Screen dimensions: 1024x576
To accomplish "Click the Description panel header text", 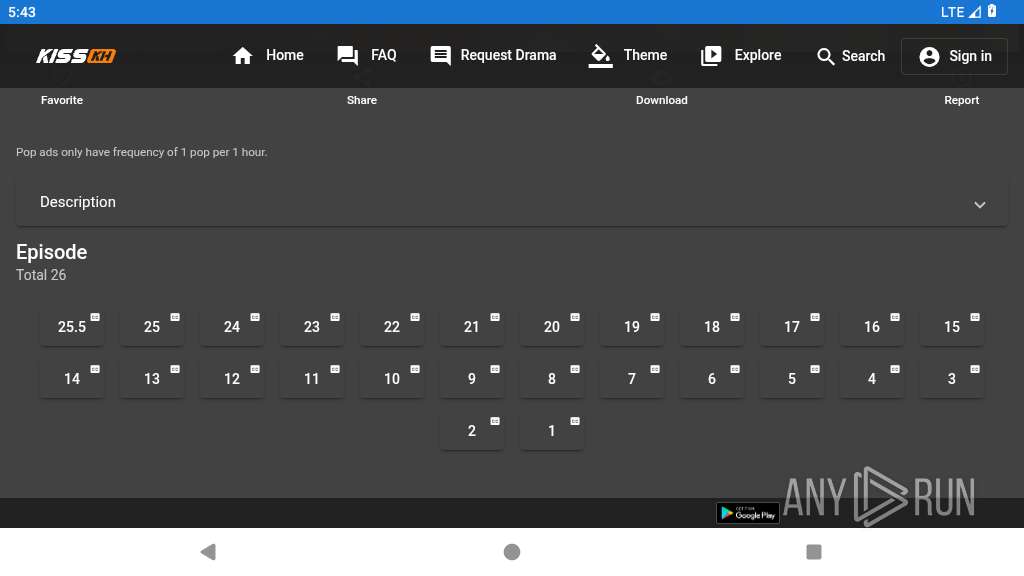I will [78, 202].
